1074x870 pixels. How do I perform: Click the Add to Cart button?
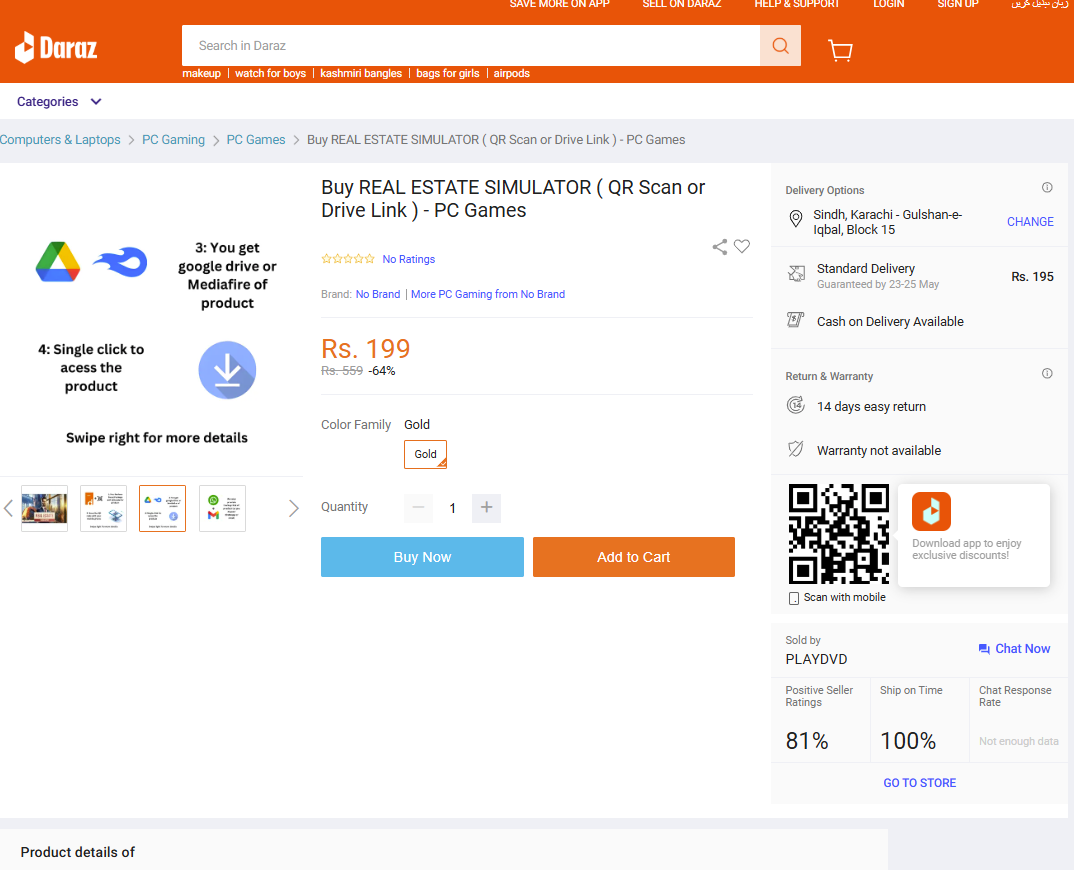634,557
